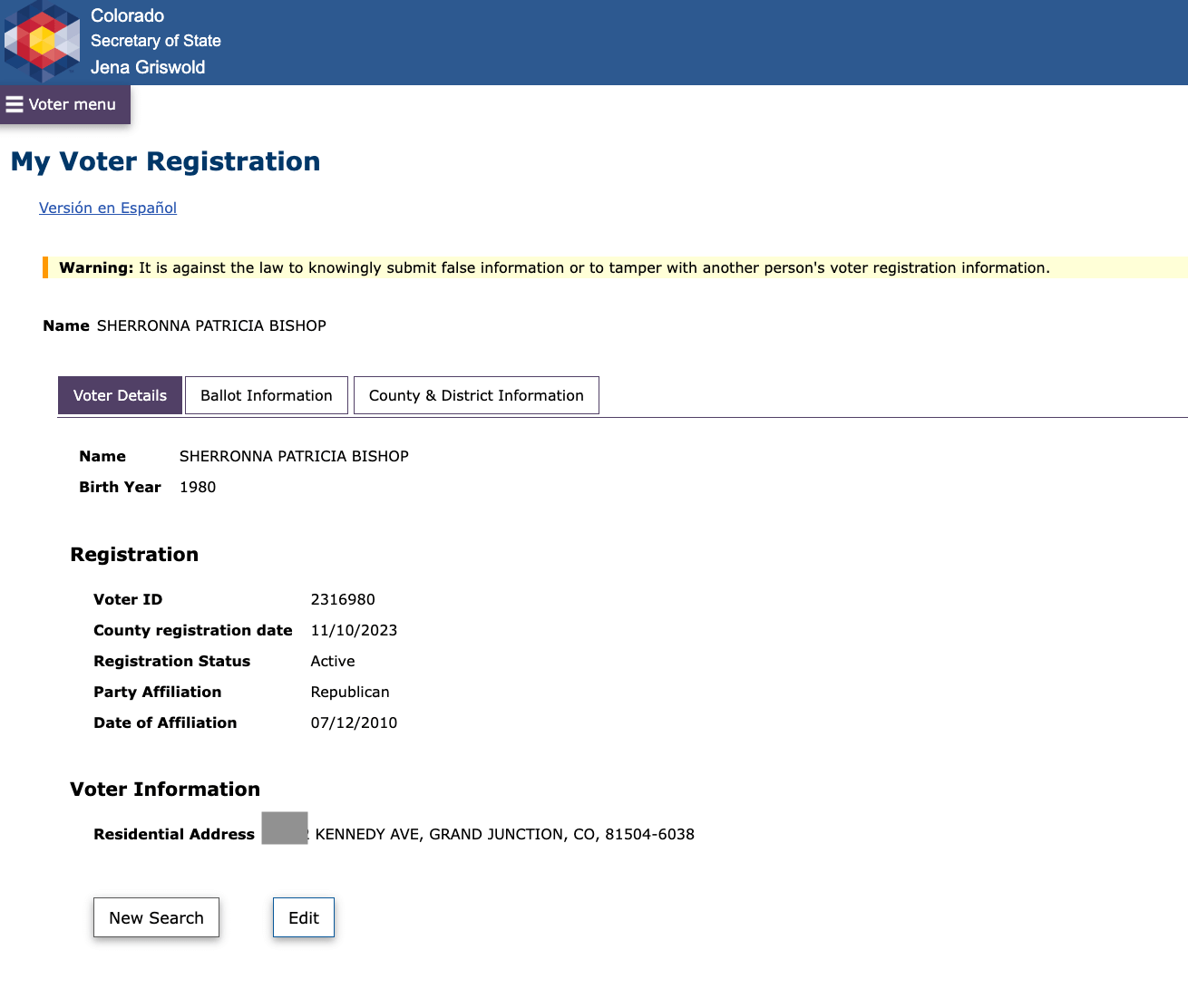This screenshot has height=1008, width=1188.
Task: Open the hamburger menu icon
Action: point(15,104)
